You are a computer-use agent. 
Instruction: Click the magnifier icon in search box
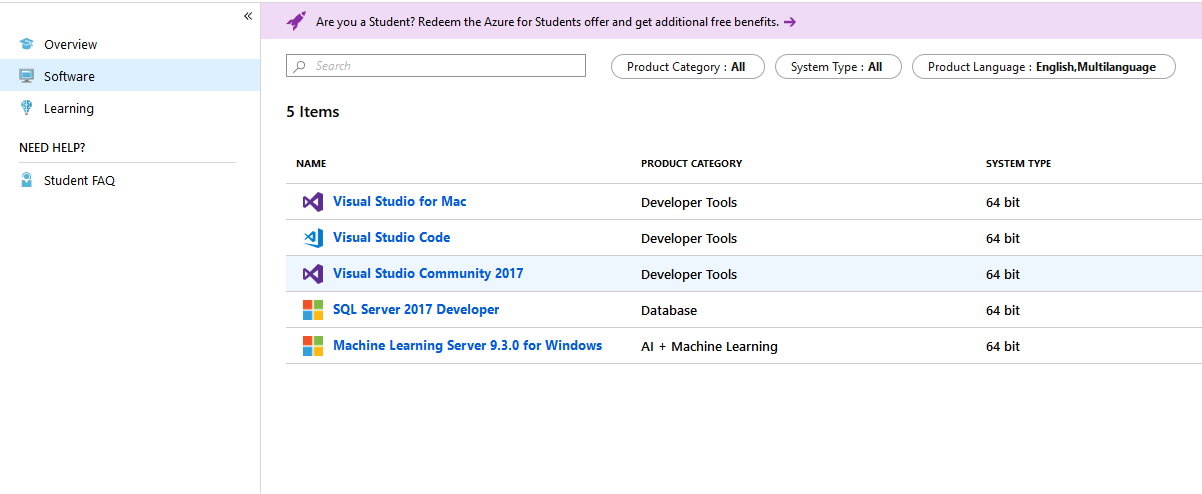pos(300,66)
